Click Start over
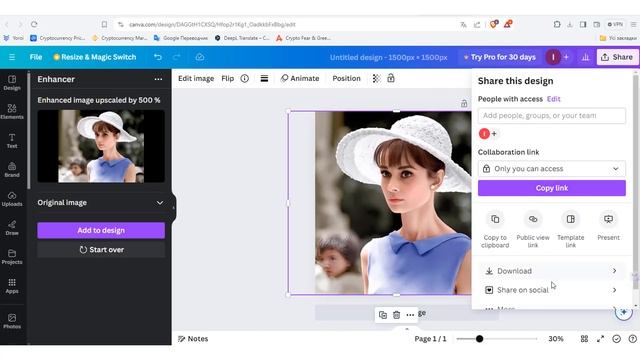Screen dimensions: 640x360 coord(101,249)
